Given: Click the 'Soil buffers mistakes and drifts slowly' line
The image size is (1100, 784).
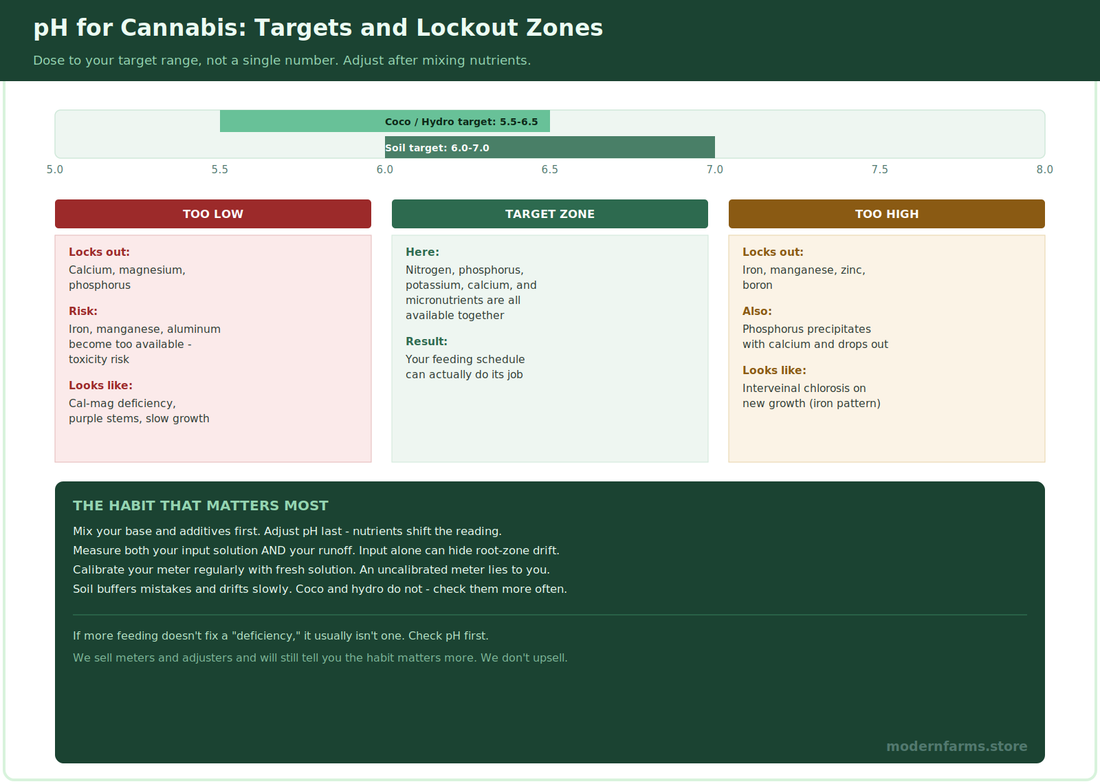Looking at the screenshot, I should 319,589.
